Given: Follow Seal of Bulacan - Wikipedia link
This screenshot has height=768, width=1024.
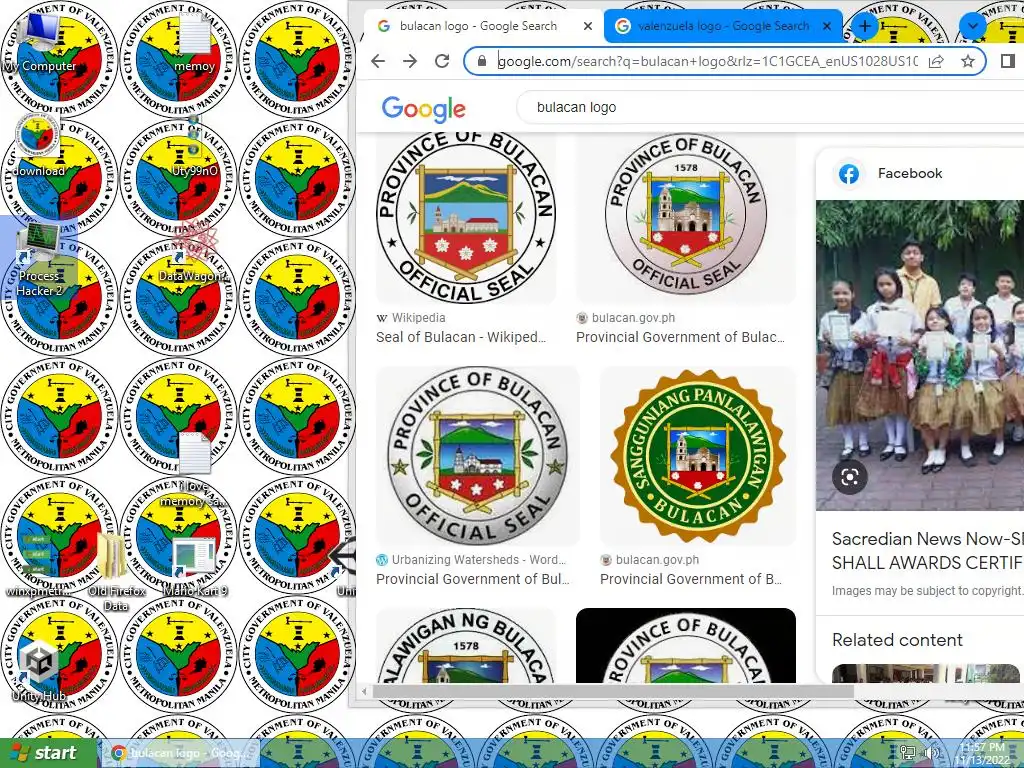Looking at the screenshot, I should coord(460,338).
